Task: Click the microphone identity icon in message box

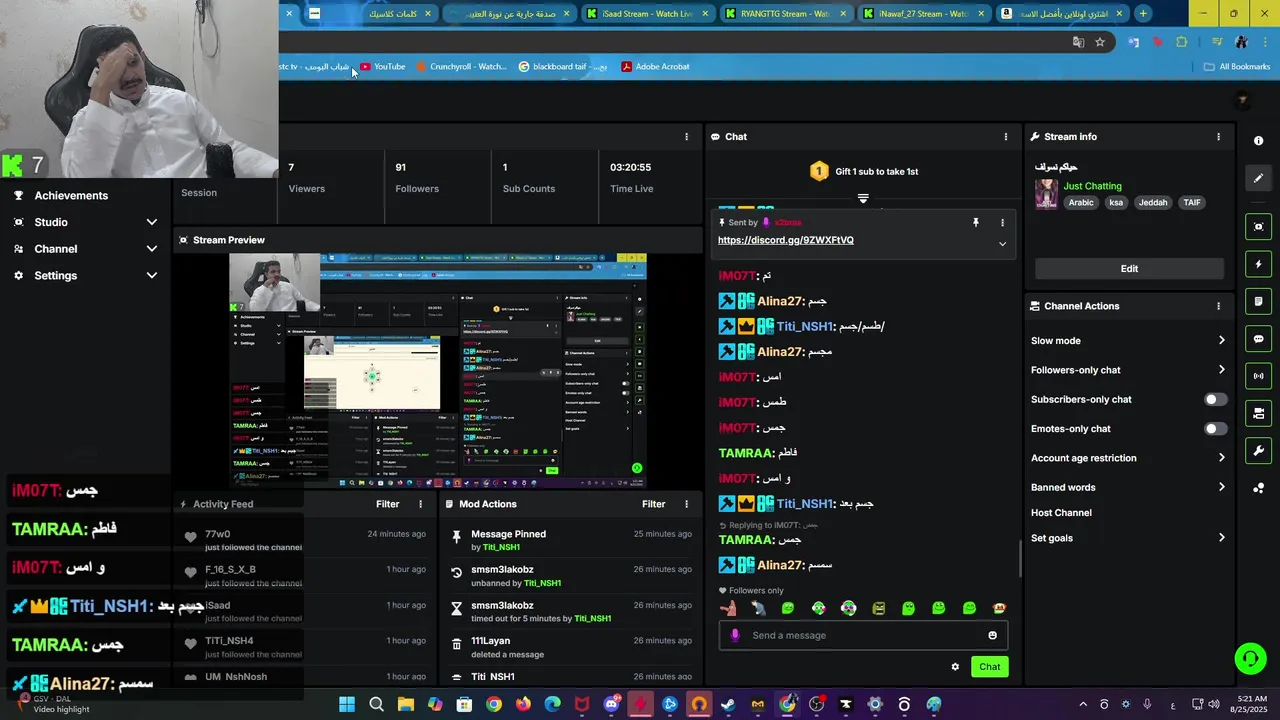Action: tap(735, 635)
